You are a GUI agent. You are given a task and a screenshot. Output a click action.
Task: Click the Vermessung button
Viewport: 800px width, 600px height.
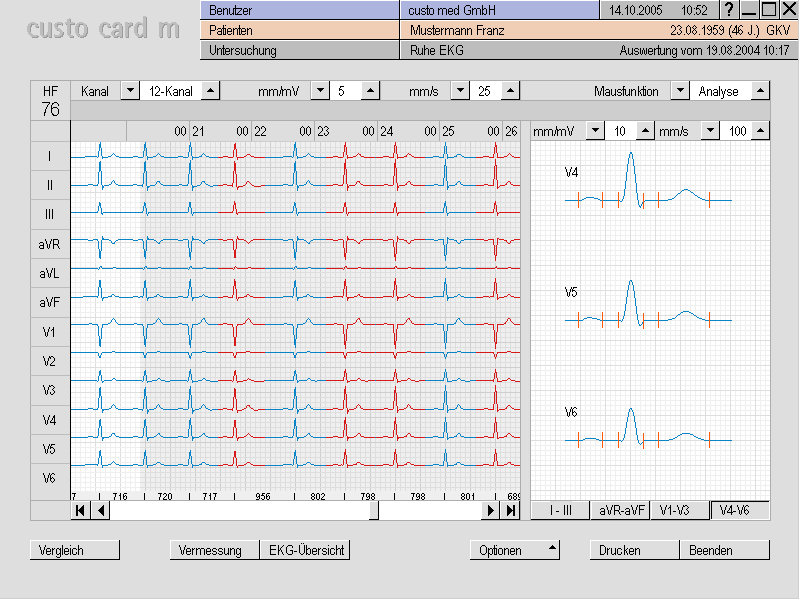click(210, 550)
